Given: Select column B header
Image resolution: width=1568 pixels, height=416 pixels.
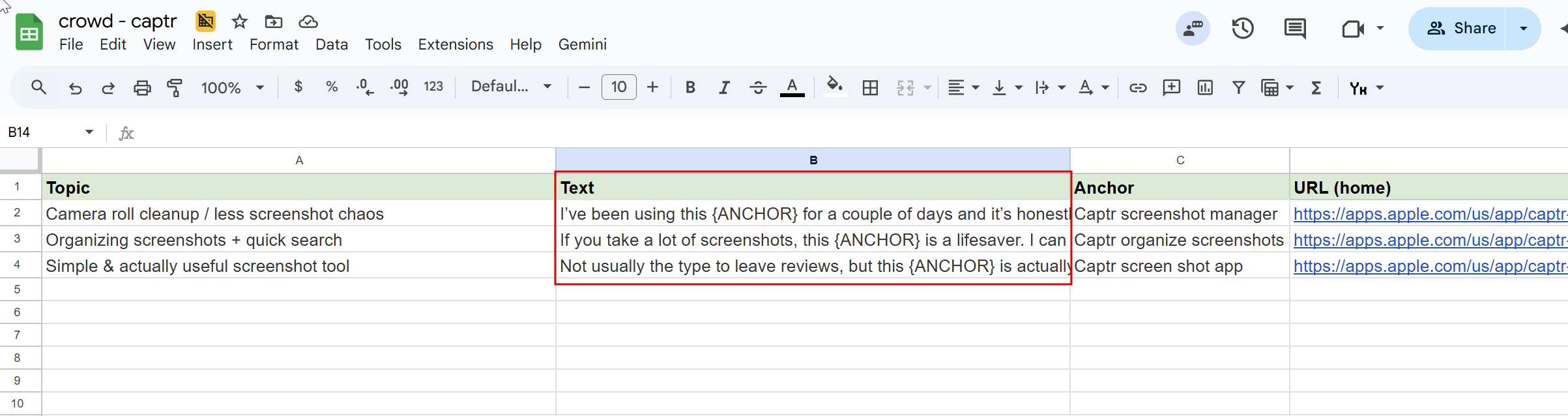Looking at the screenshot, I should coord(813,160).
